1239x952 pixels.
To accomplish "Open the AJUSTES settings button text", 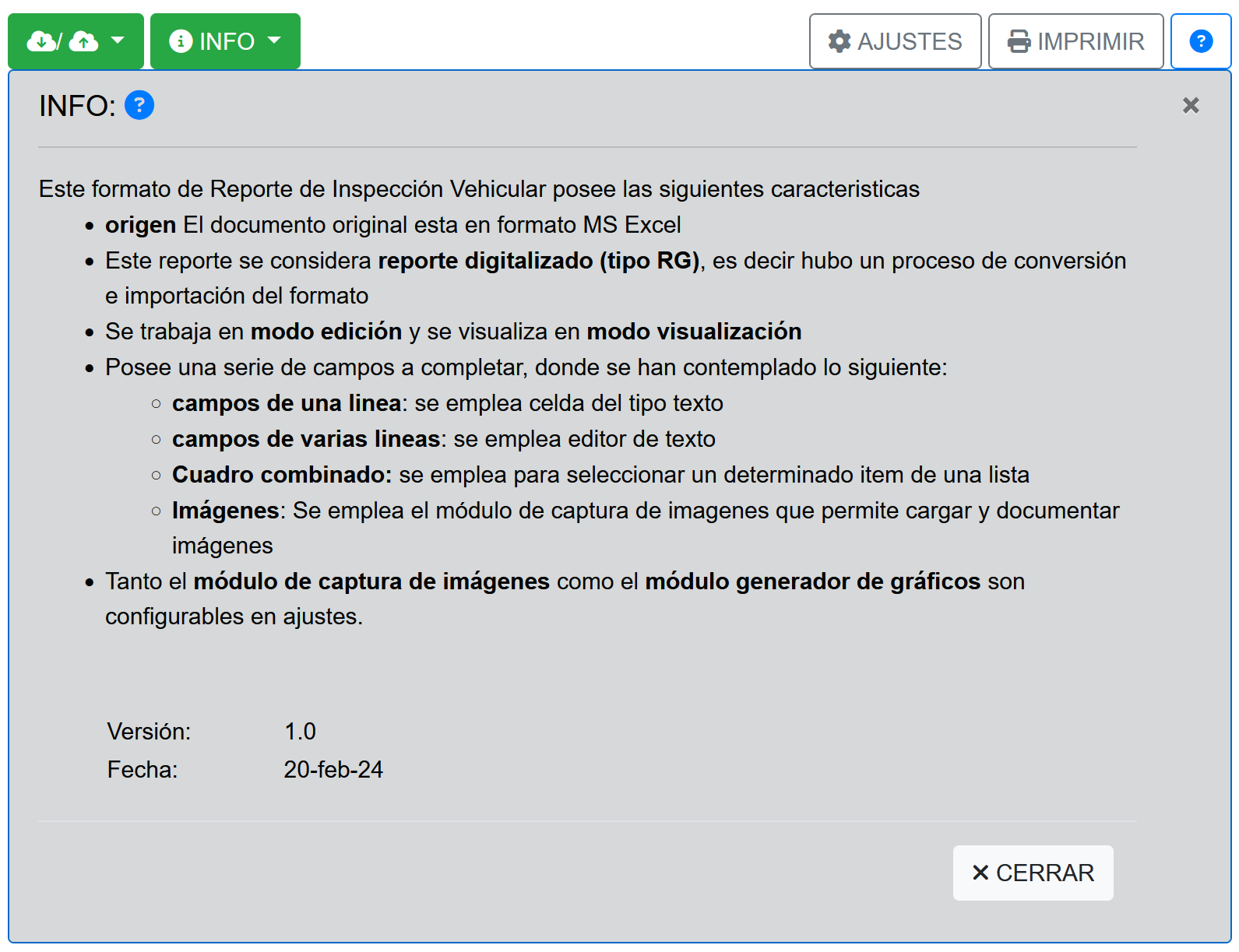I will [910, 41].
